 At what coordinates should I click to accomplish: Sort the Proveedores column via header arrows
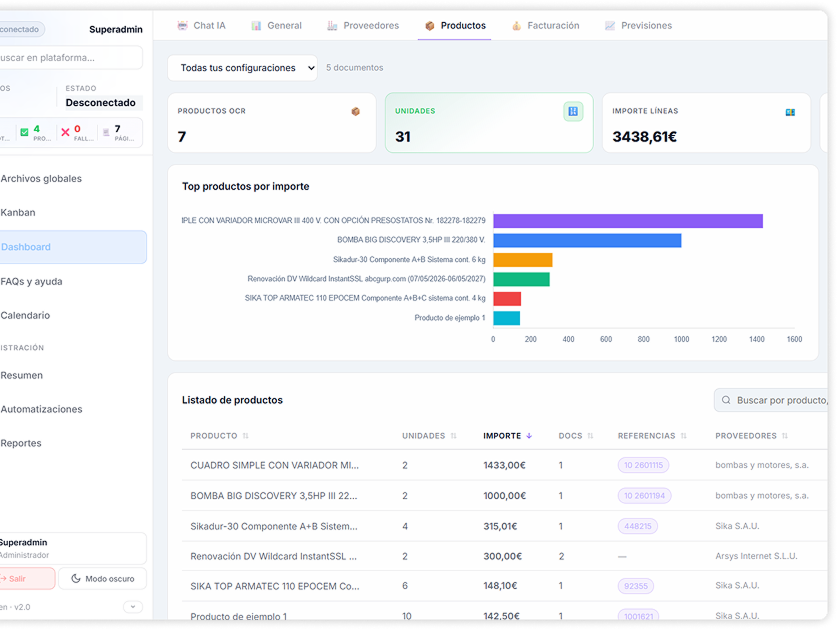coord(785,436)
